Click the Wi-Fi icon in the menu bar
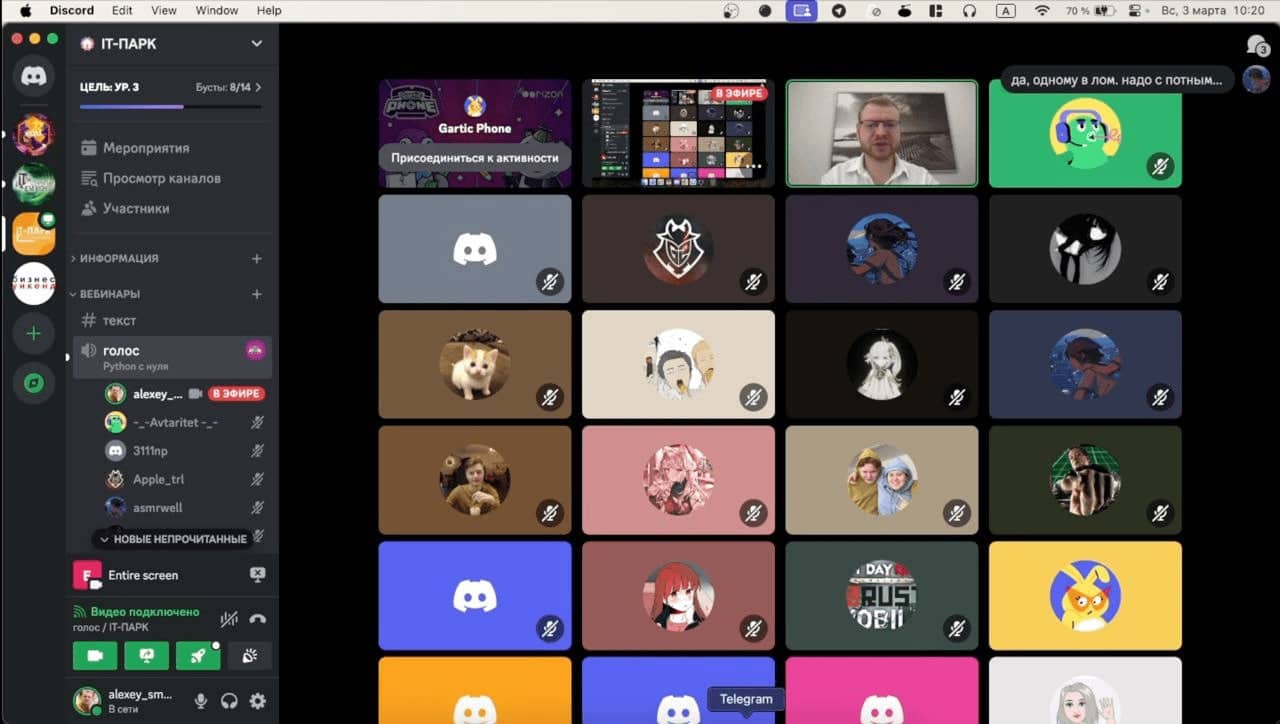Image resolution: width=1280 pixels, height=724 pixels. tap(1042, 11)
